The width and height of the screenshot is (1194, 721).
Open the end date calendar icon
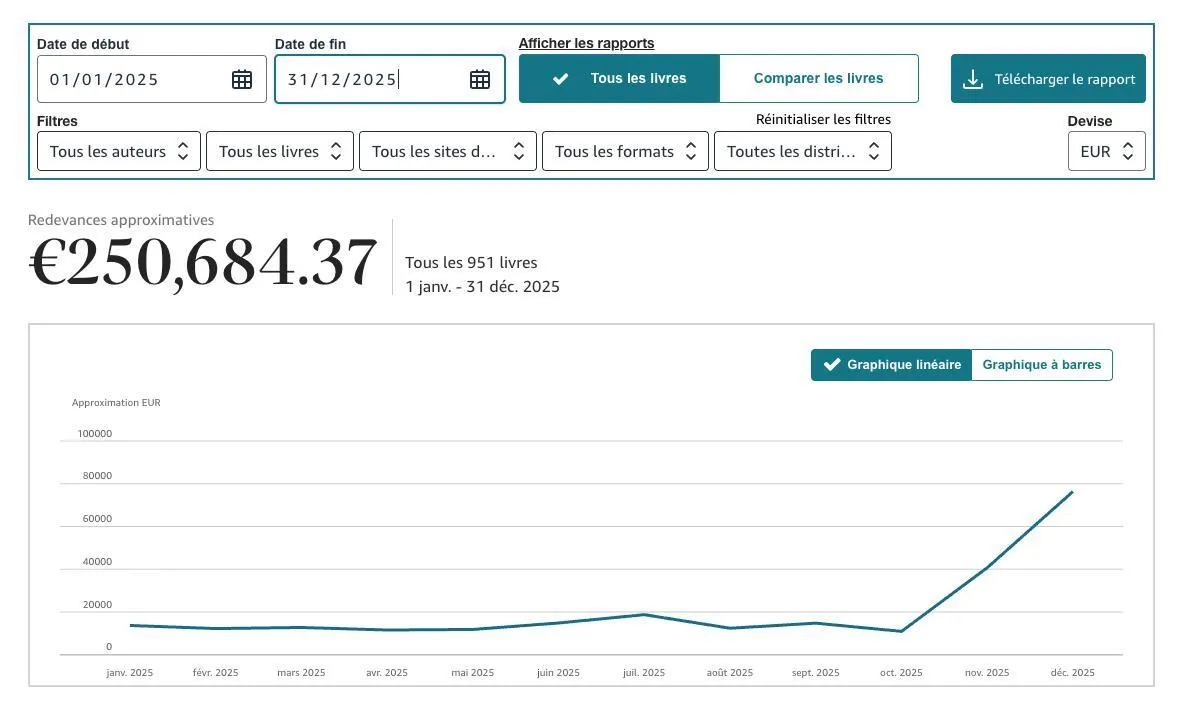click(x=480, y=79)
